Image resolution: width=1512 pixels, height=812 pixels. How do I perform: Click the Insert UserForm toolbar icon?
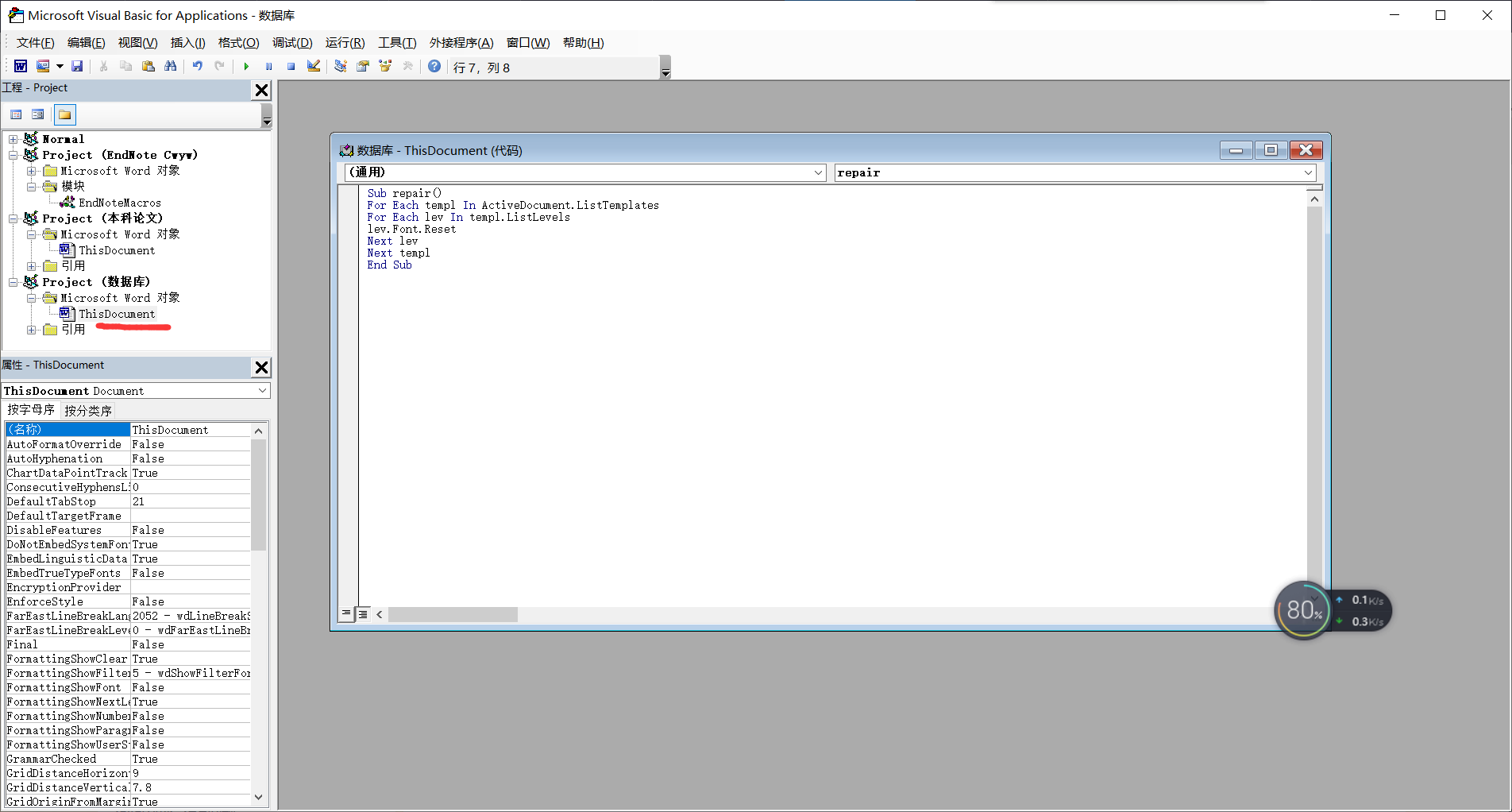pyautogui.click(x=43, y=66)
